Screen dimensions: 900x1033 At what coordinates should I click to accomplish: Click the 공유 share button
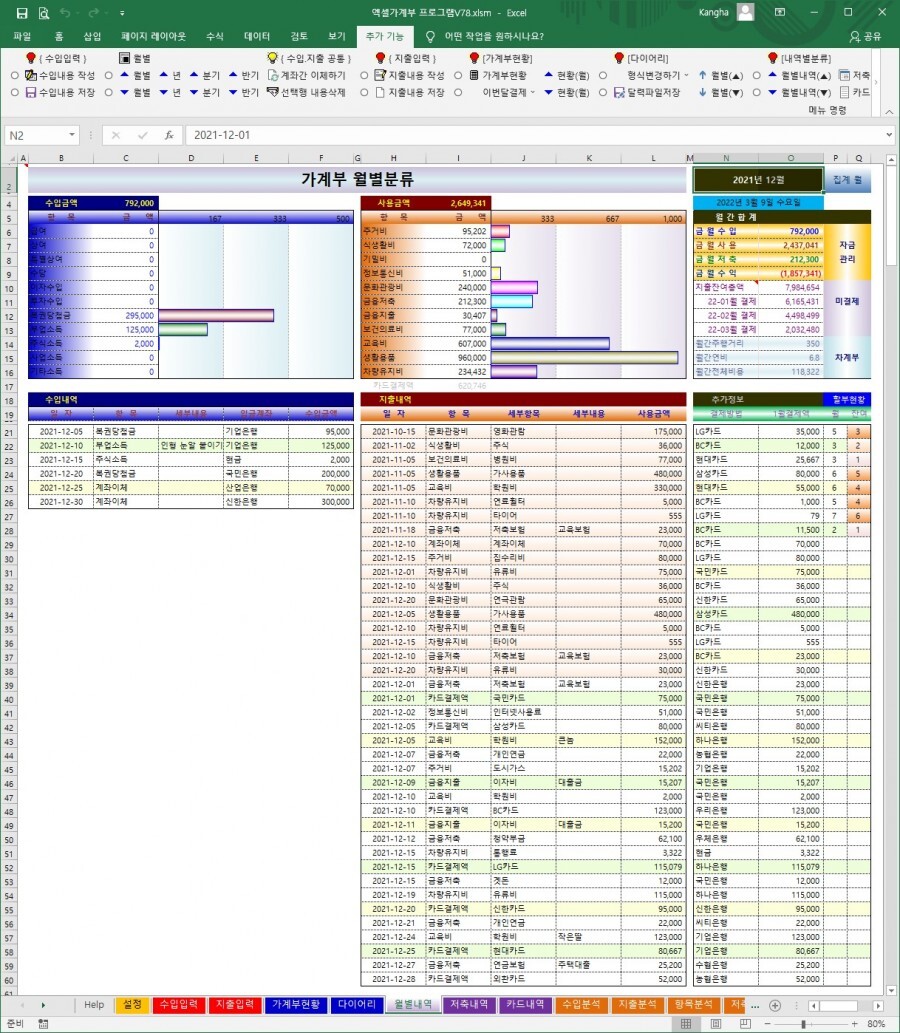point(865,36)
